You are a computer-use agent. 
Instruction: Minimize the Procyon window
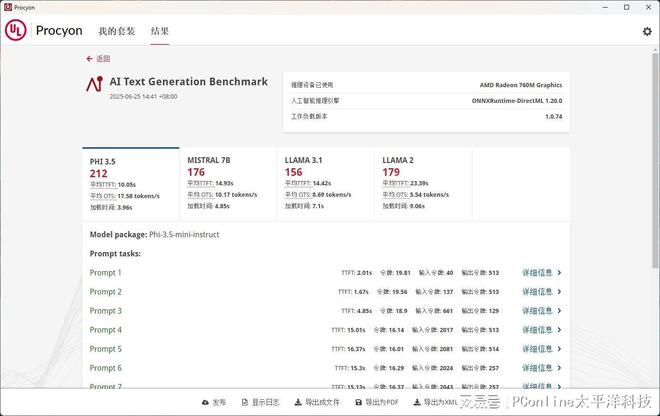point(605,7)
